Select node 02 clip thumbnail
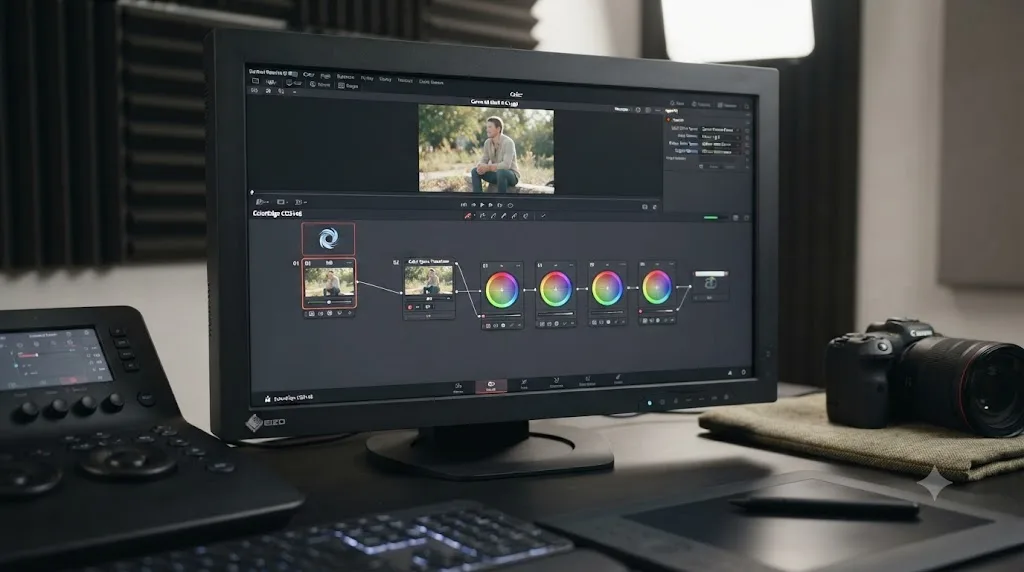 [429, 281]
